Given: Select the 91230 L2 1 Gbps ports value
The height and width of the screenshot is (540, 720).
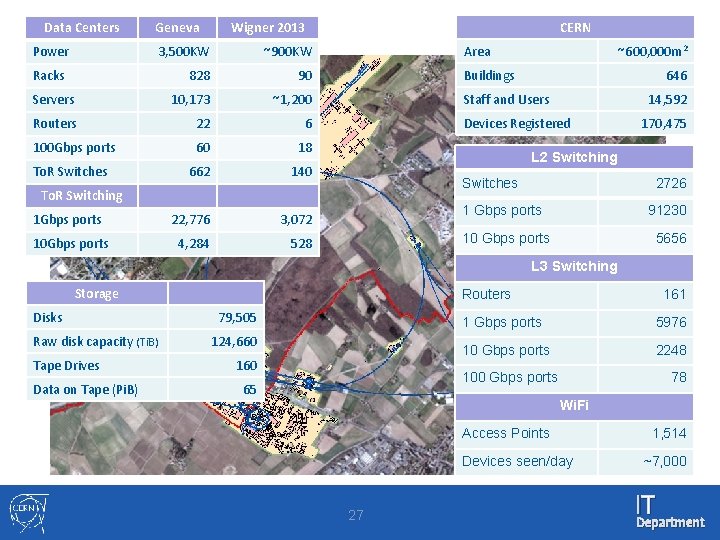Looking at the screenshot, I should [x=667, y=210].
